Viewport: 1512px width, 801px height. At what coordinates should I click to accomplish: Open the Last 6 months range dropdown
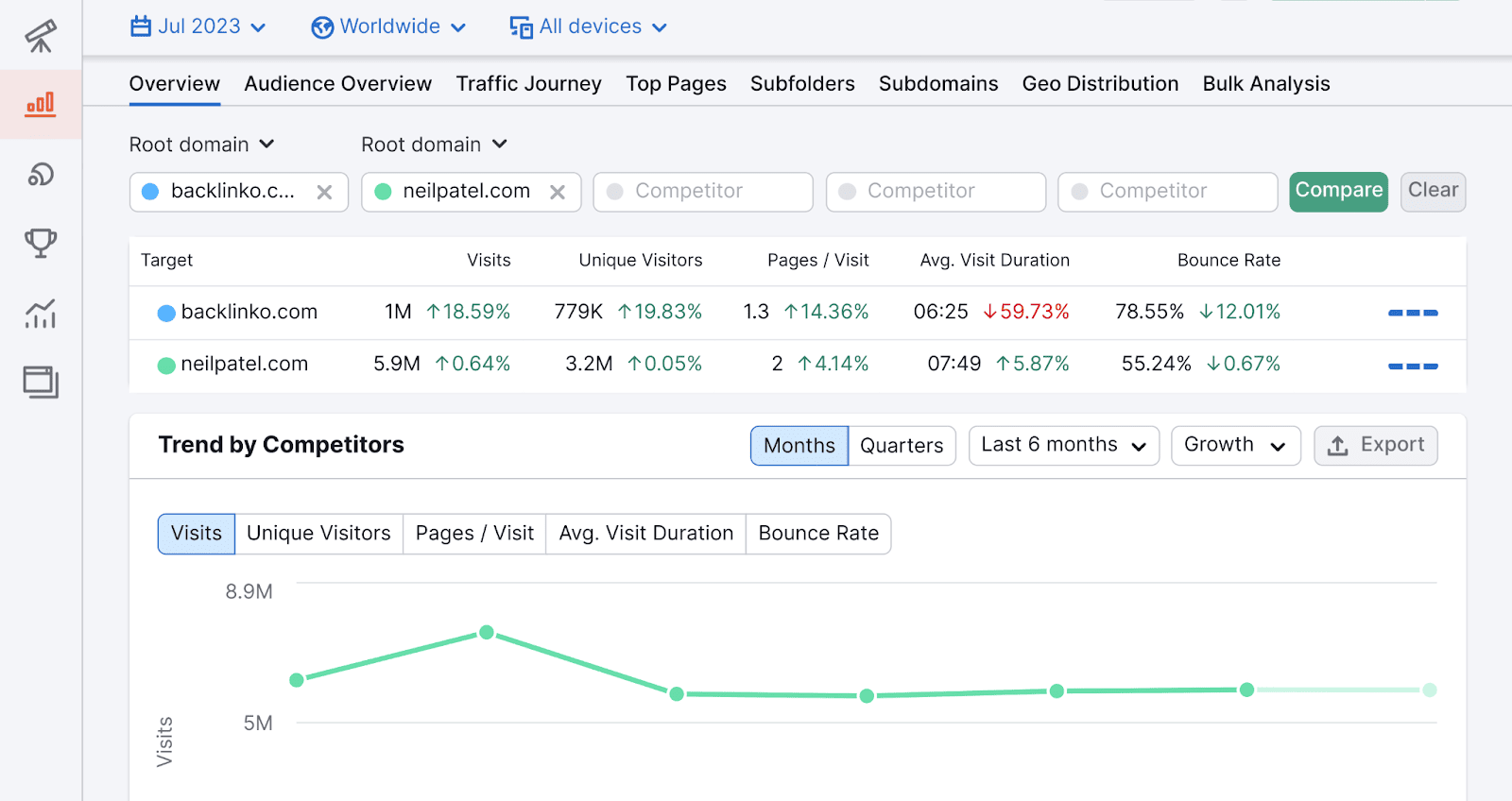(x=1064, y=445)
